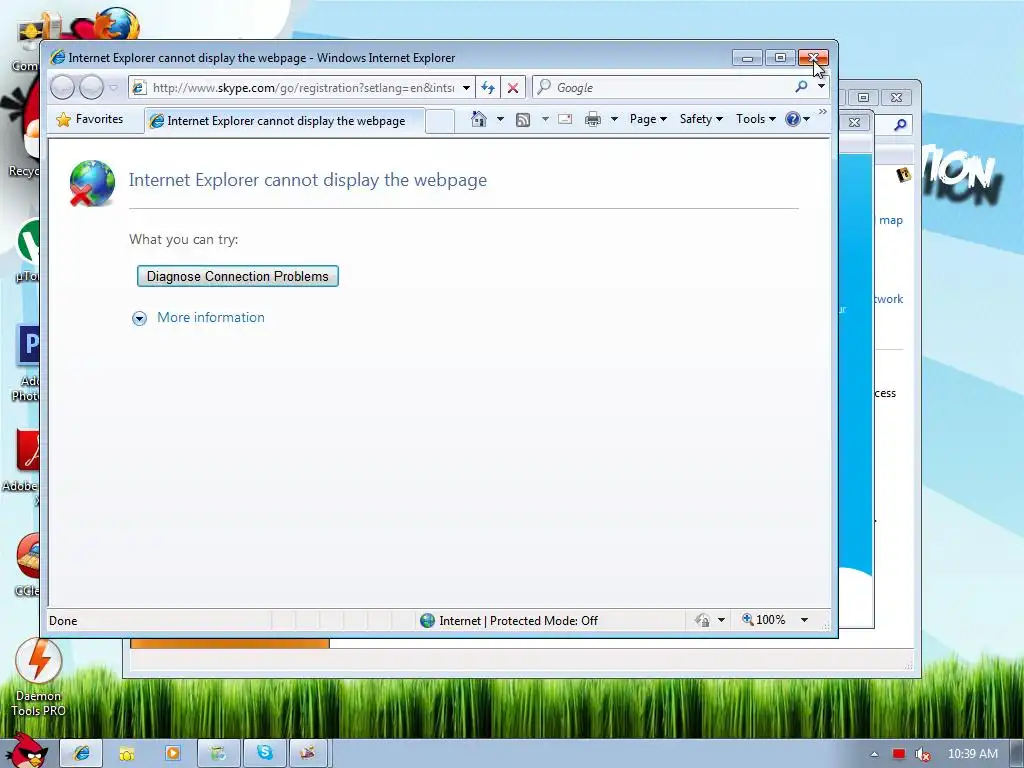The height and width of the screenshot is (768, 1024).
Task: Open the Safety menu
Action: click(701, 119)
